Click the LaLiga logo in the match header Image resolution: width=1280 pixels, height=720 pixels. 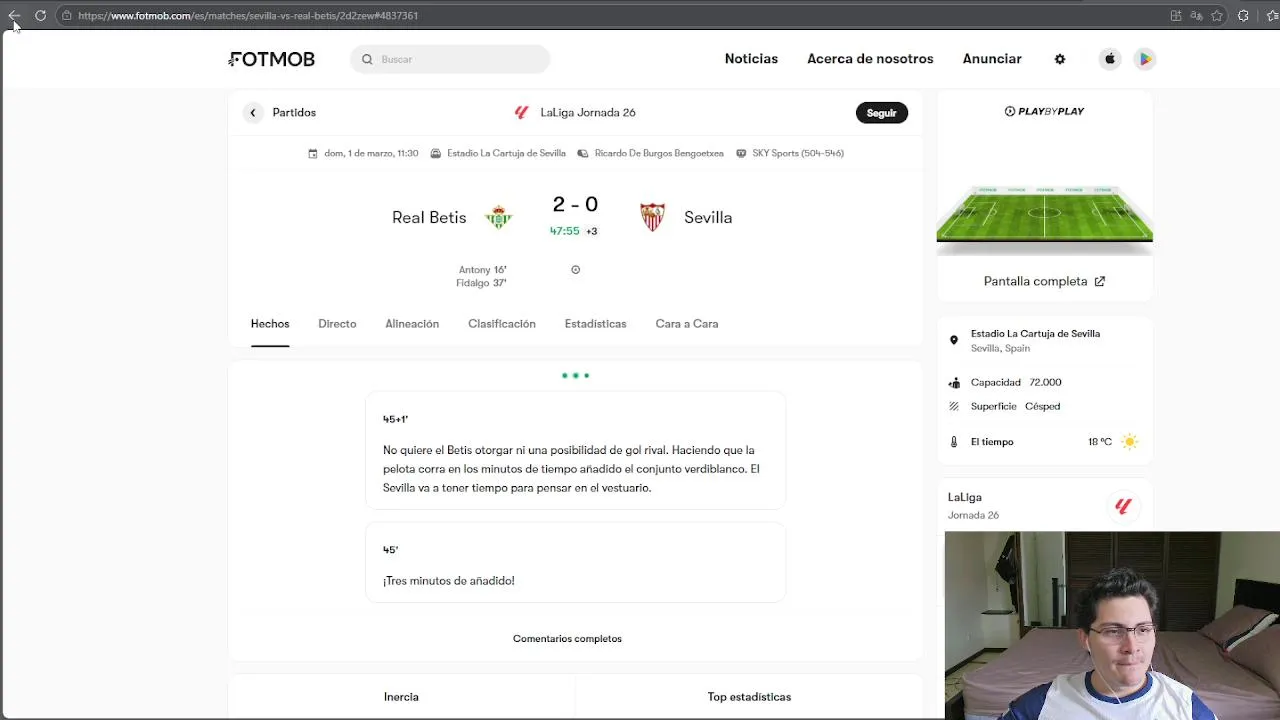pyautogui.click(x=521, y=112)
